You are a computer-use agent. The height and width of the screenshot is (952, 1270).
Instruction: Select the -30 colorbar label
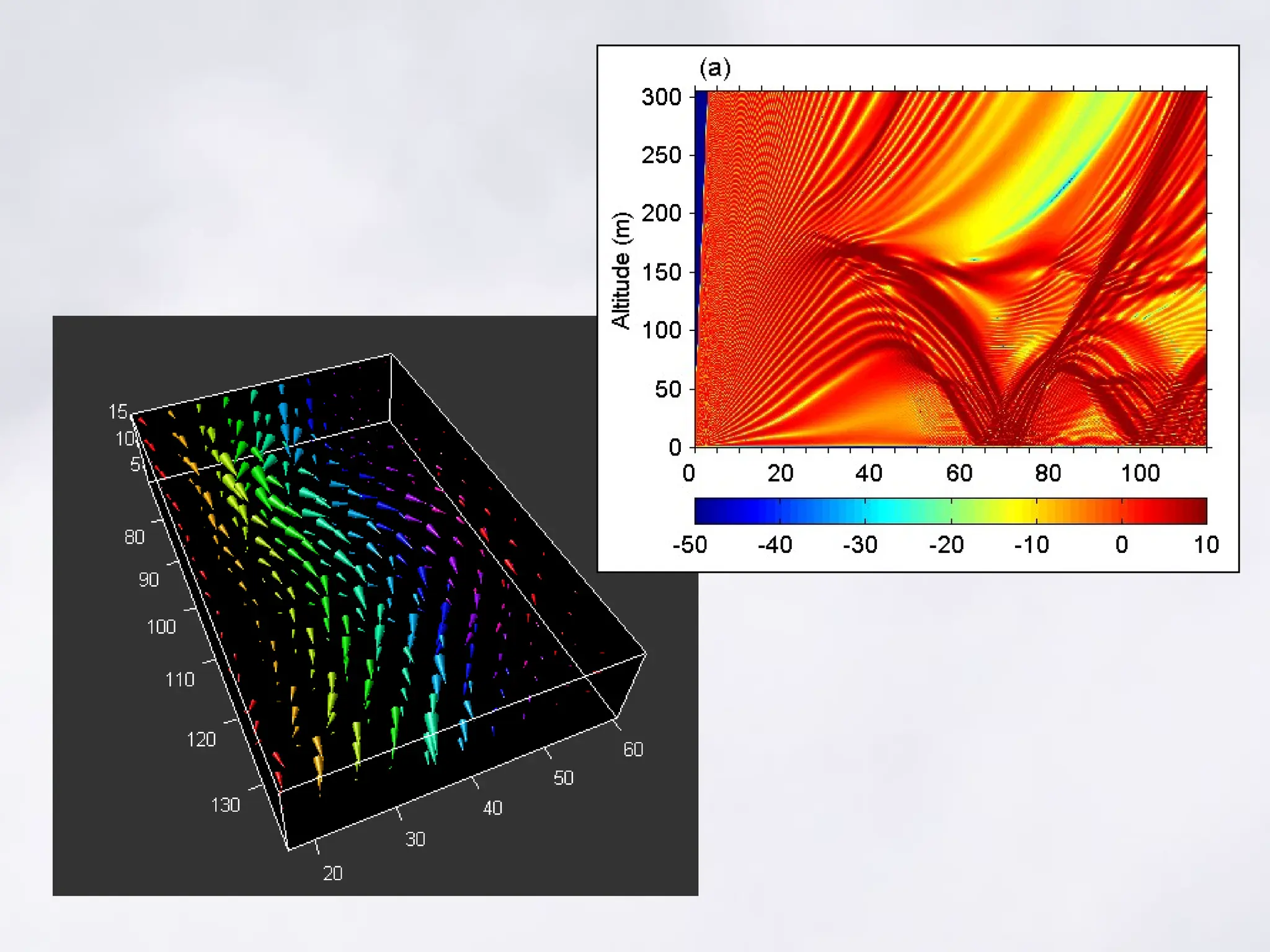[859, 545]
